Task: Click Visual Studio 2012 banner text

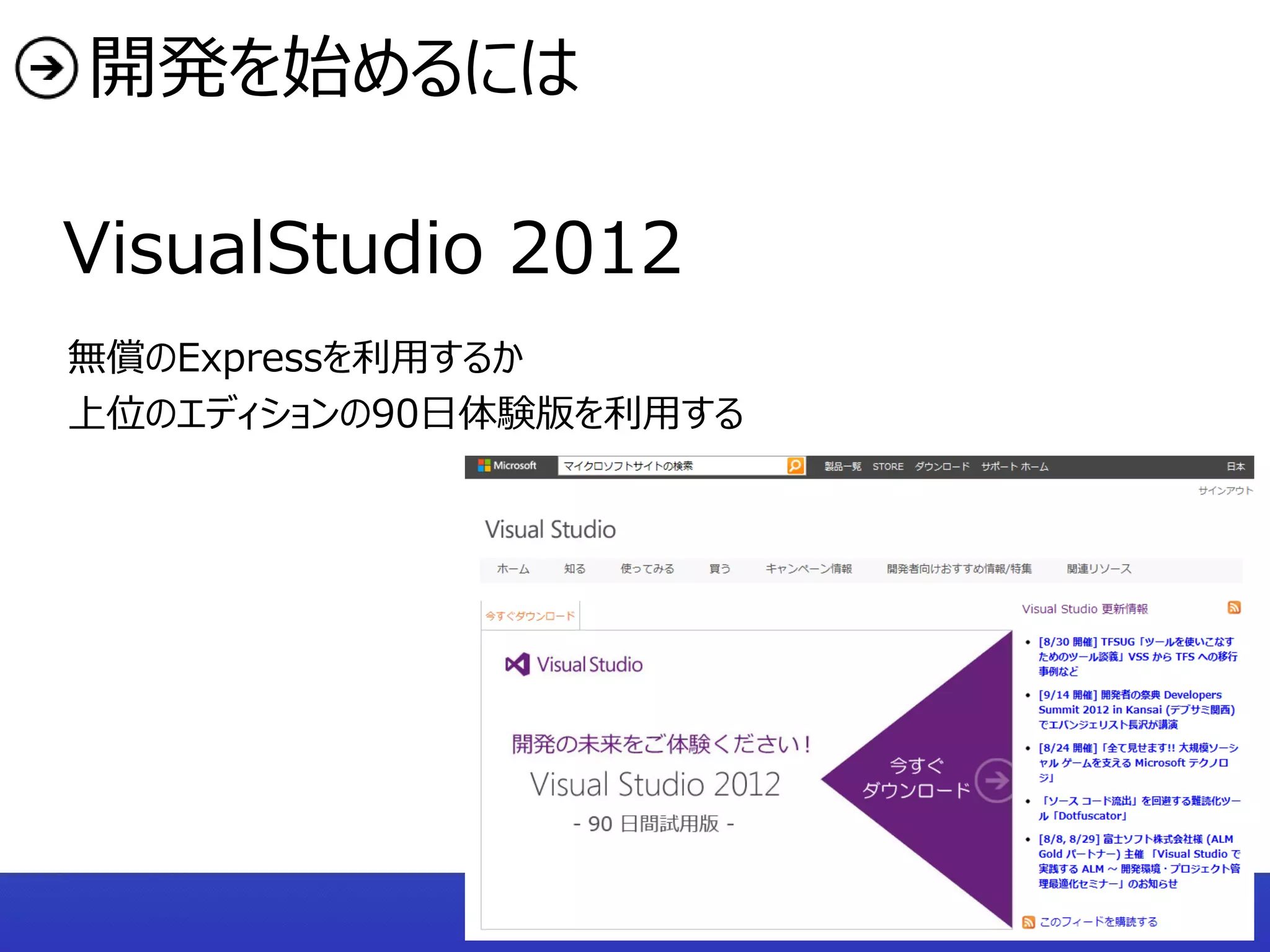Action: point(655,784)
